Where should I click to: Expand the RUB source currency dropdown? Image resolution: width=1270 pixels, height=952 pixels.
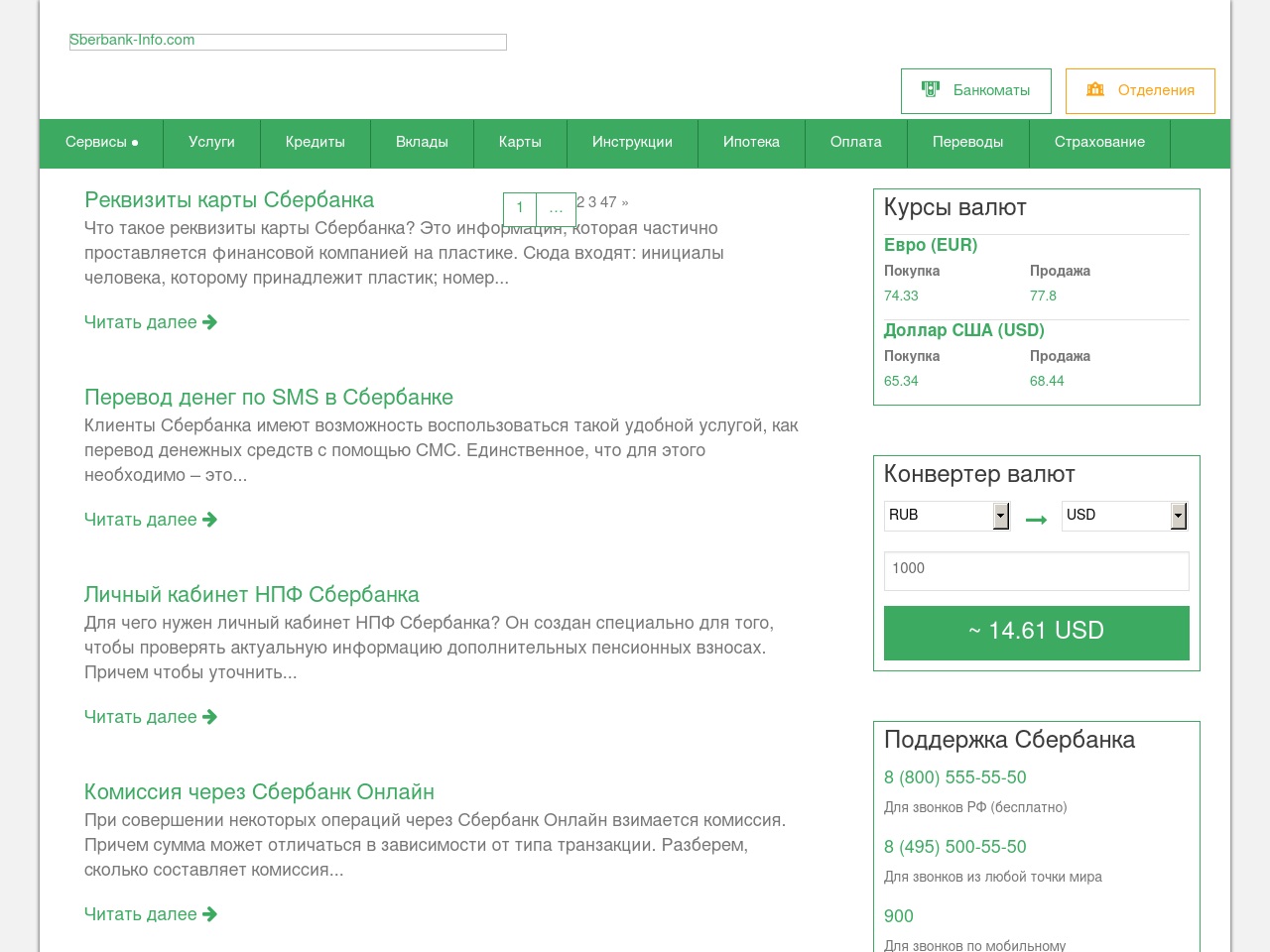(947, 516)
